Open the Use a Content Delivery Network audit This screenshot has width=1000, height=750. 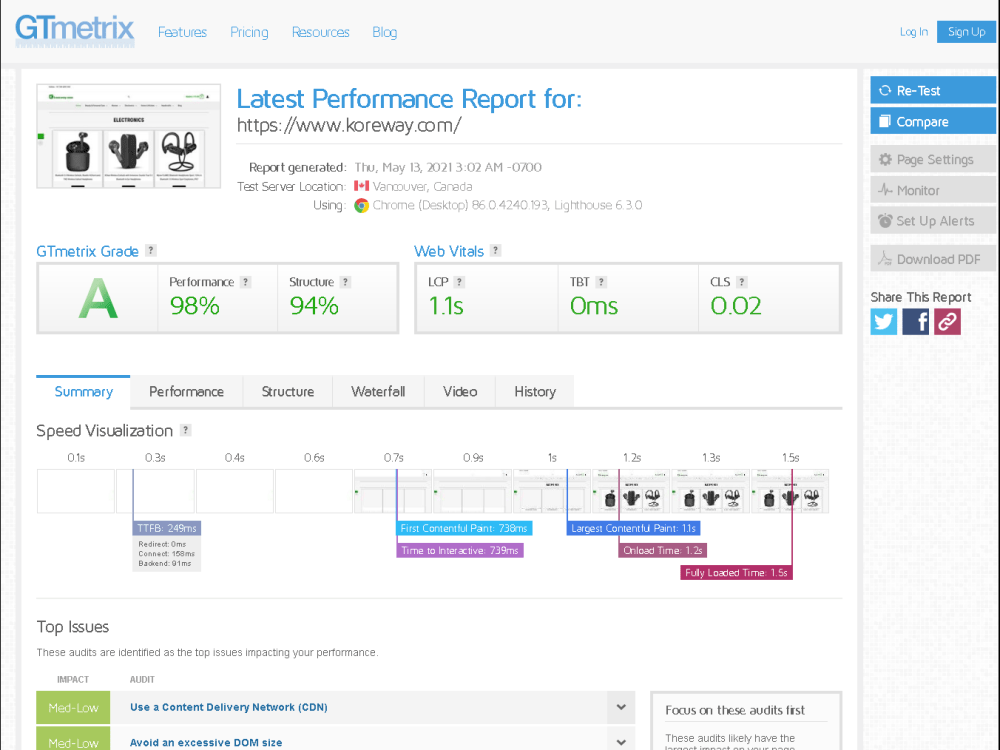(x=228, y=707)
